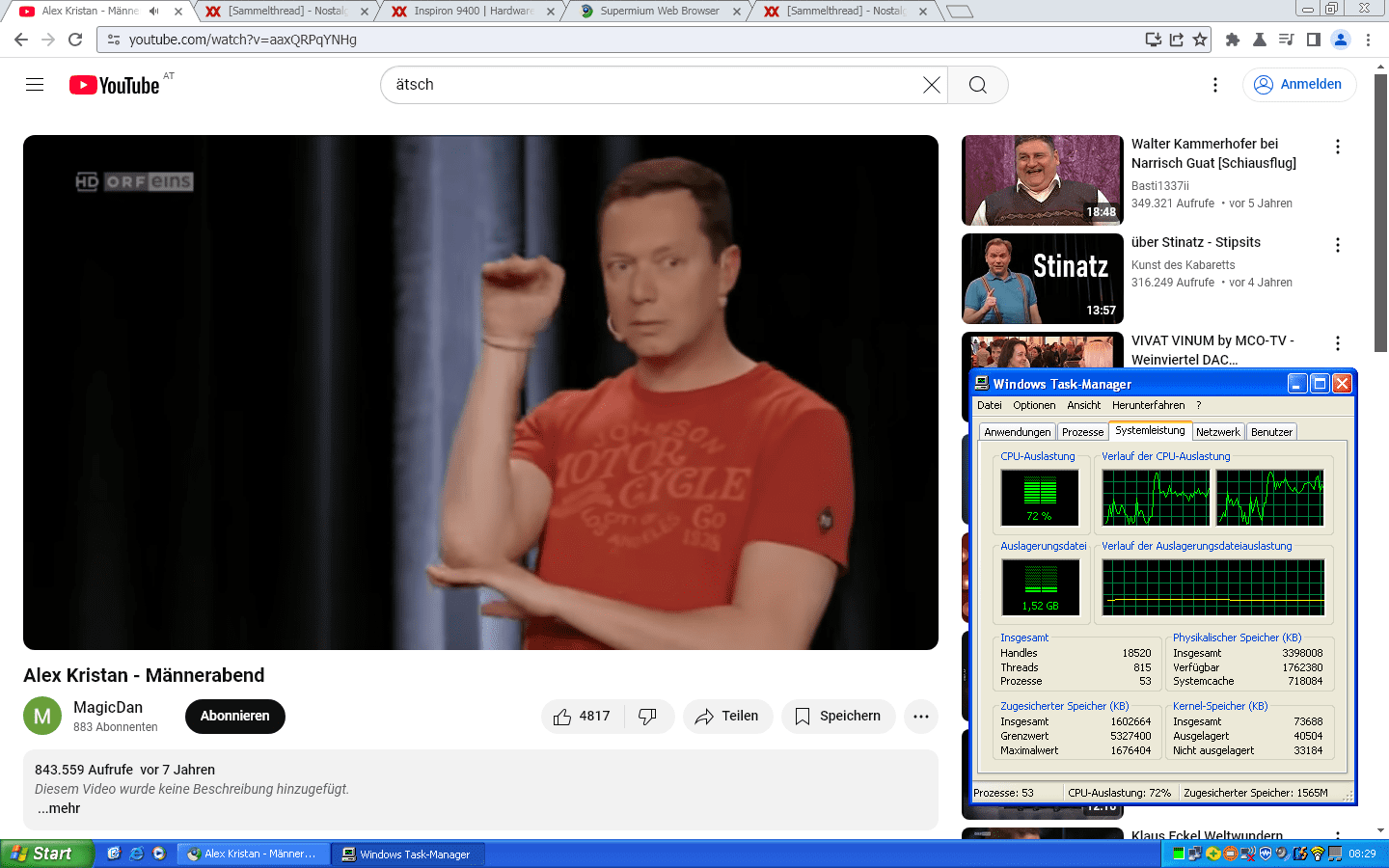Image resolution: width=1389 pixels, height=868 pixels.
Task: Subscribe with the Abonnieren button
Action: [235, 717]
